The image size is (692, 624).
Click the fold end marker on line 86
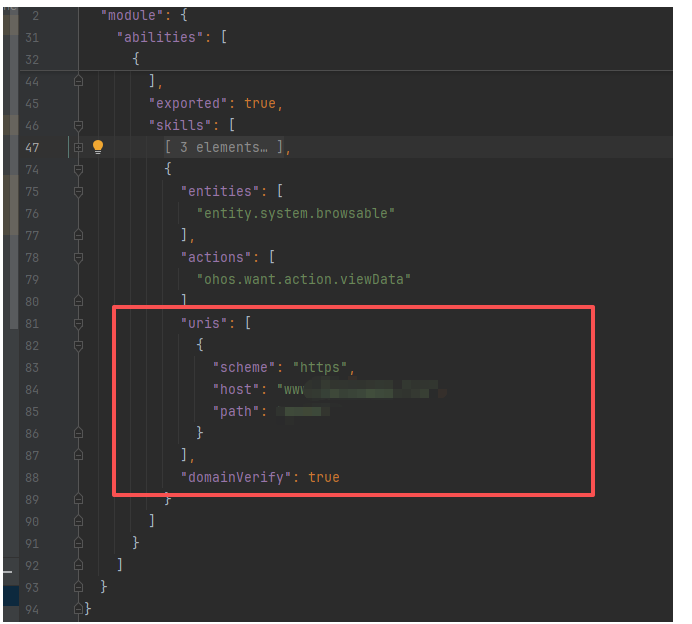[79, 433]
